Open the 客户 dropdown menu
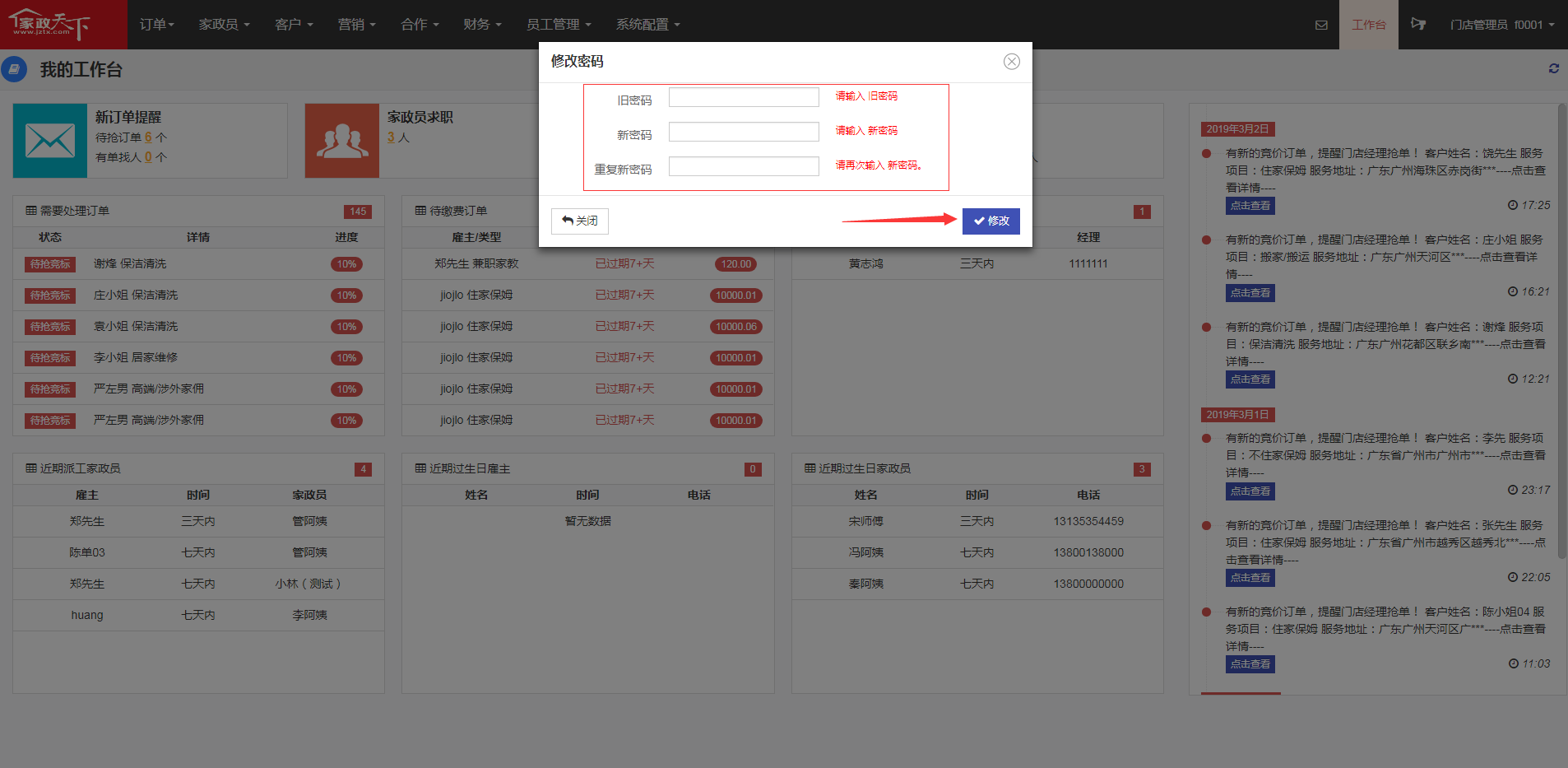Screen dimensions: 1568x768 tap(294, 25)
